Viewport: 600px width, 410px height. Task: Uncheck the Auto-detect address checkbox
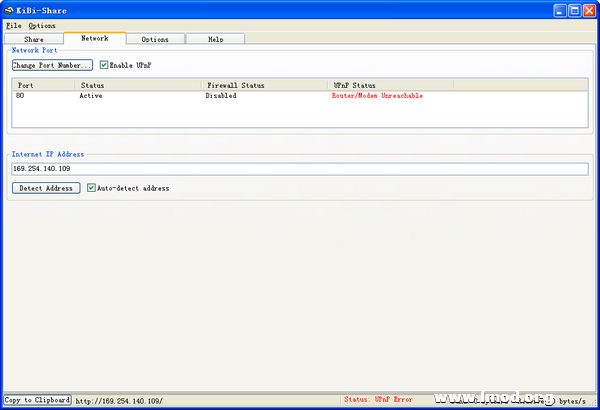click(x=92, y=188)
